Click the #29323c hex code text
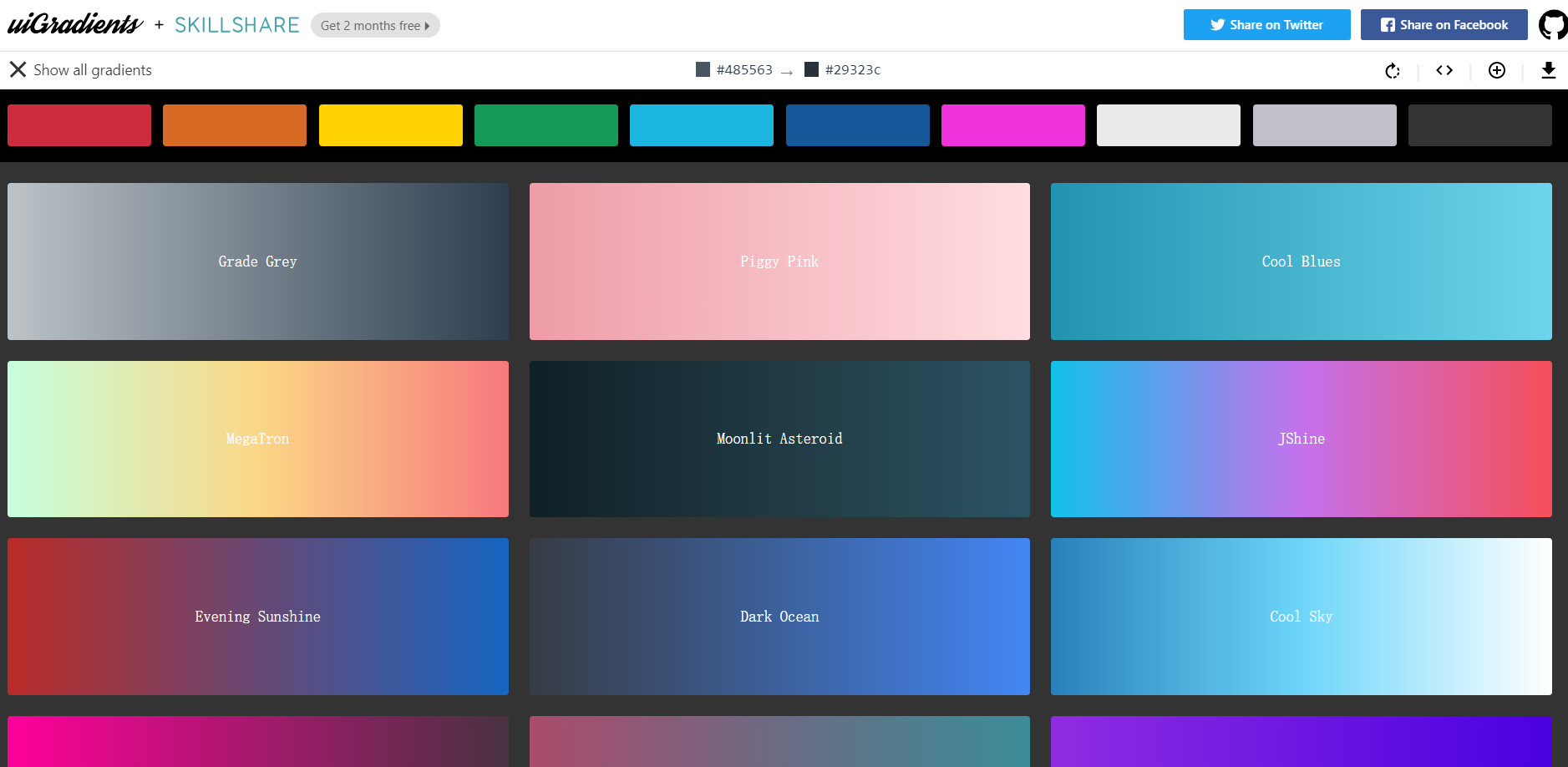This screenshot has width=1568, height=767. 853,70
